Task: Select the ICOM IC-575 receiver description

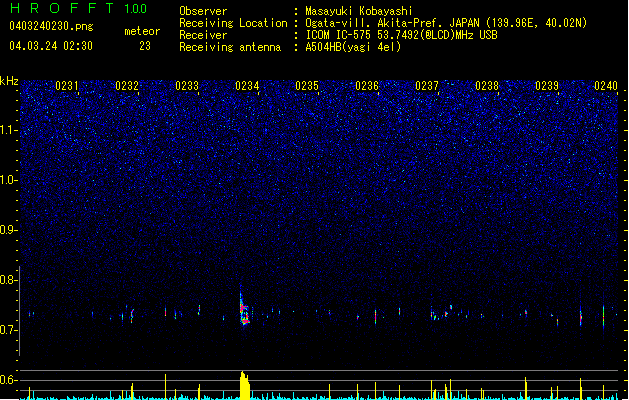Action: click(402, 35)
